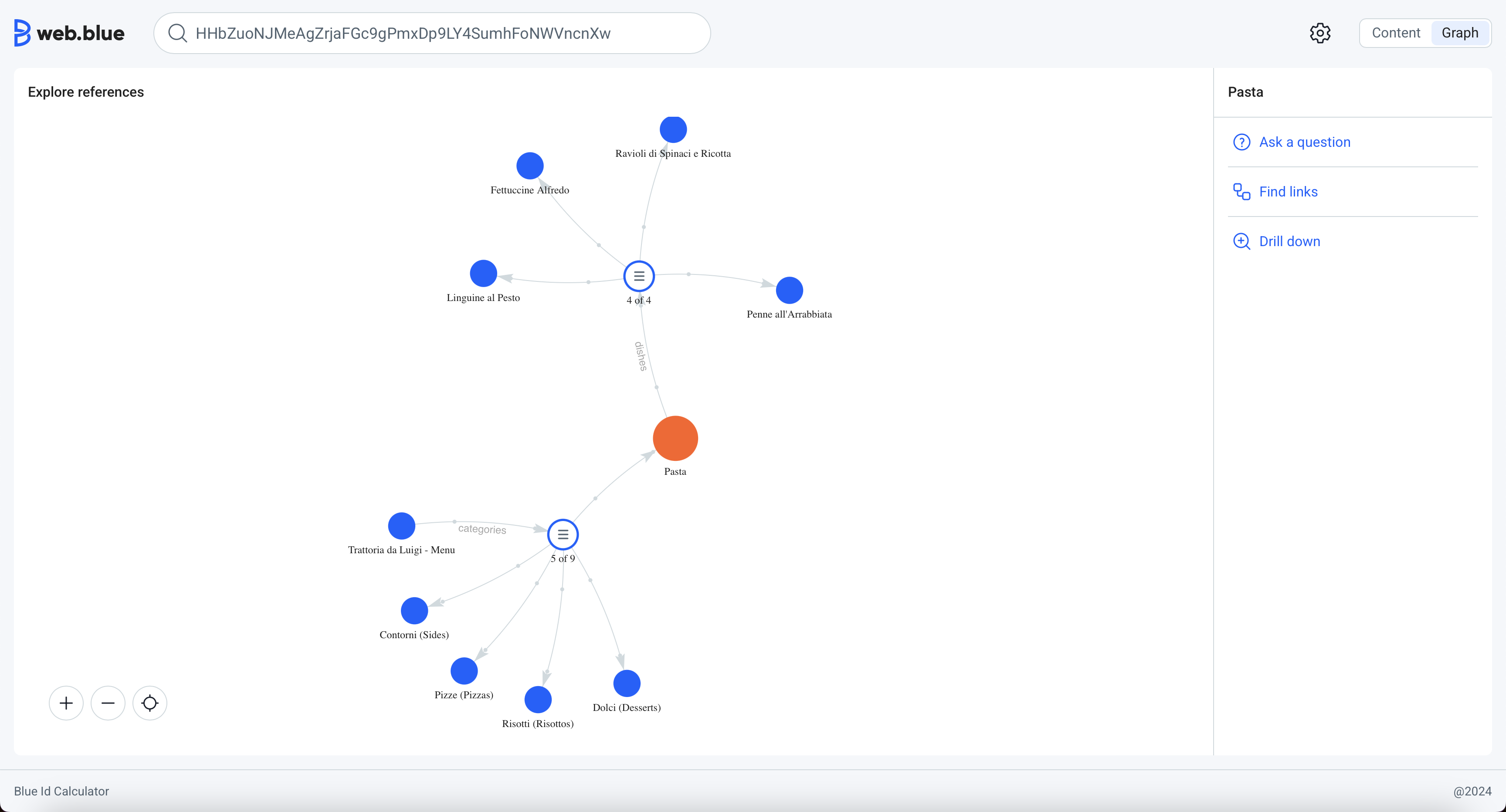Click the Ask a question link
Image resolution: width=1506 pixels, height=812 pixels.
(1304, 142)
